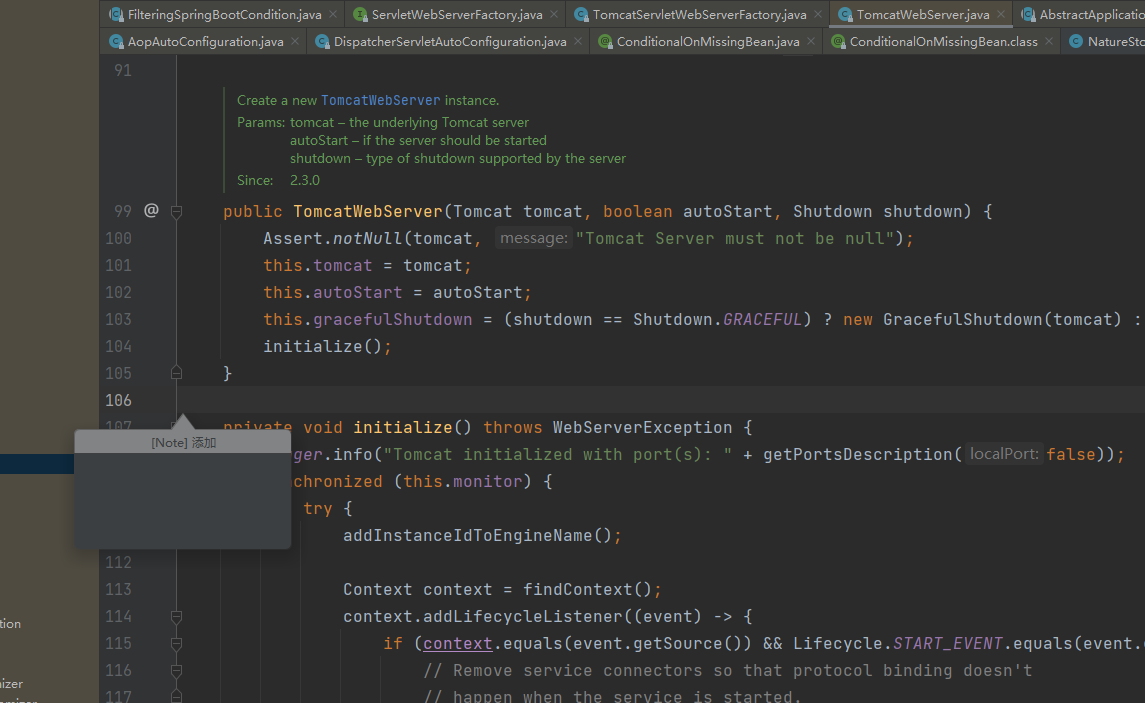The height and width of the screenshot is (703, 1145).
Task: Click line number 103 in the gutter
Action: tap(118, 319)
